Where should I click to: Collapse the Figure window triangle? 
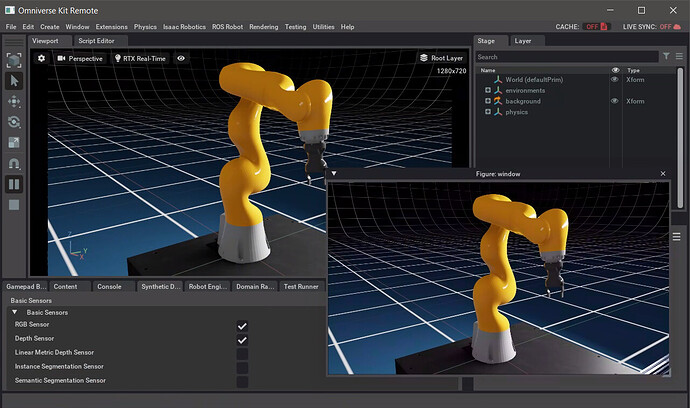pos(334,173)
